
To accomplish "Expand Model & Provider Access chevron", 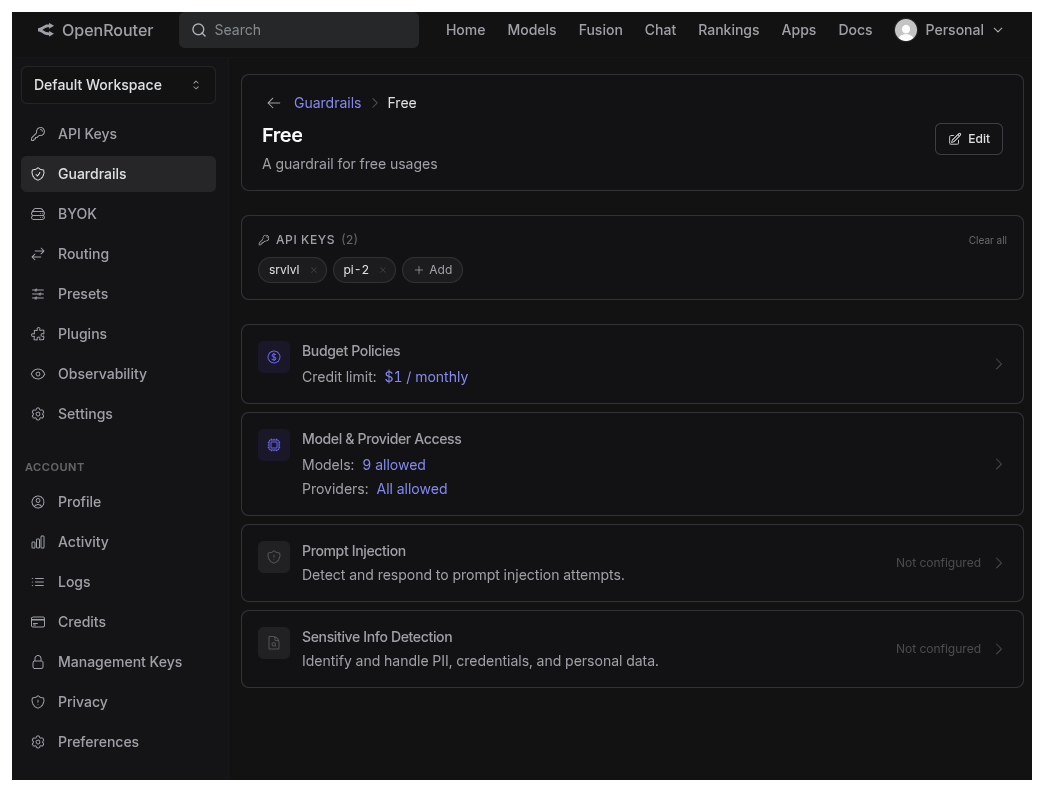I will (999, 464).
